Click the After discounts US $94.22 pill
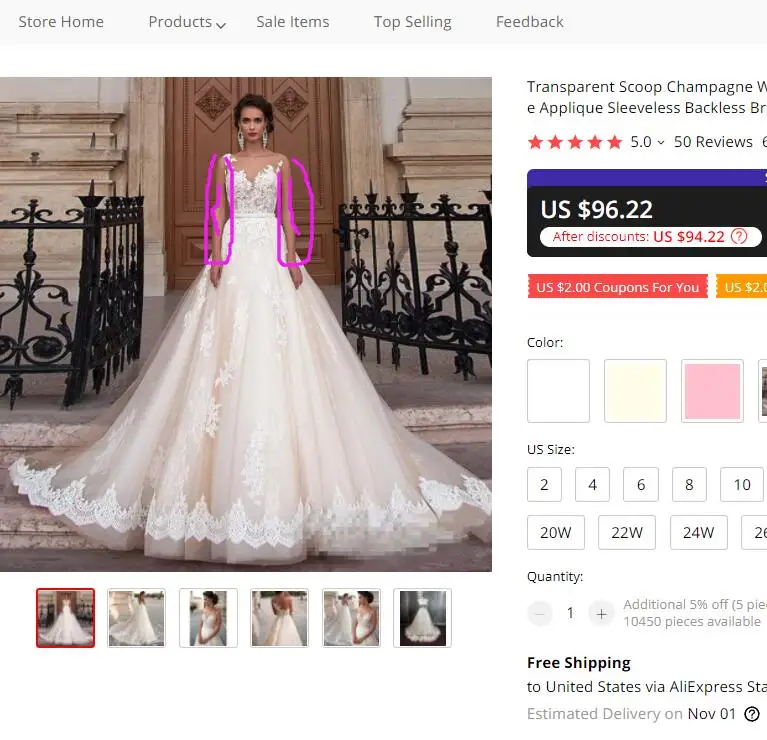The width and height of the screenshot is (767, 740). [x=651, y=237]
